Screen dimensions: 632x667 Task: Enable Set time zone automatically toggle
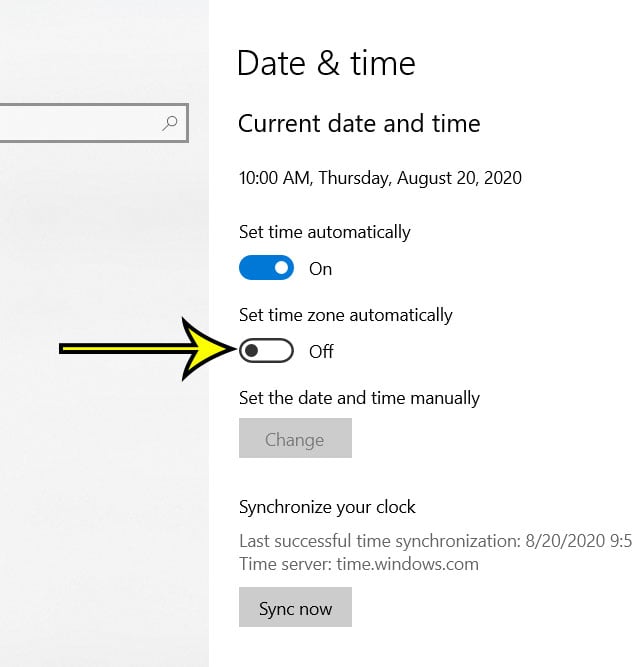tap(266, 351)
